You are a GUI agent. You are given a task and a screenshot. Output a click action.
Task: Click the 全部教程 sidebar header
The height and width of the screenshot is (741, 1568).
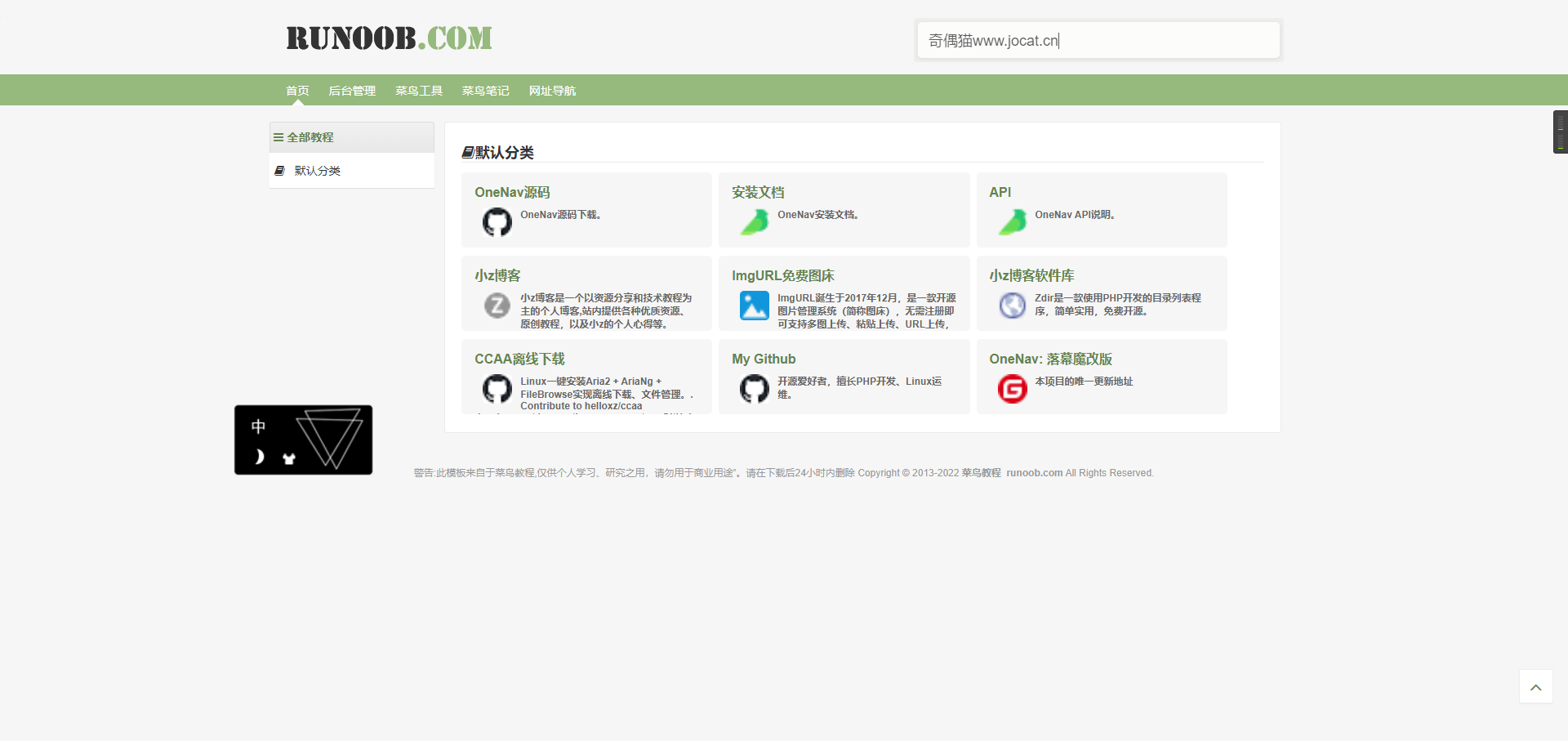point(352,137)
